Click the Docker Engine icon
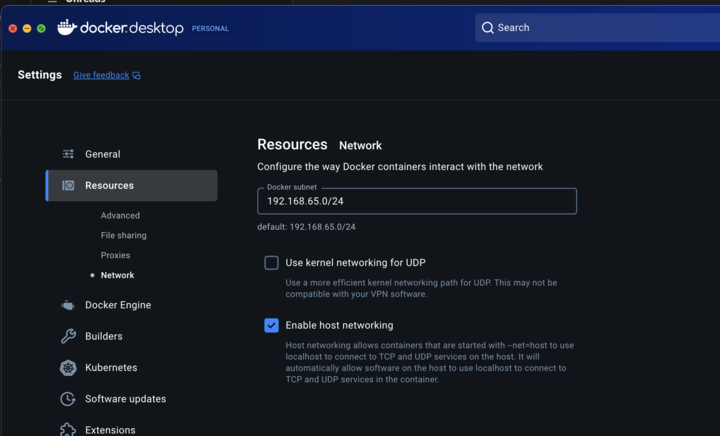Viewport: 720px width, 436px height. pos(68,305)
